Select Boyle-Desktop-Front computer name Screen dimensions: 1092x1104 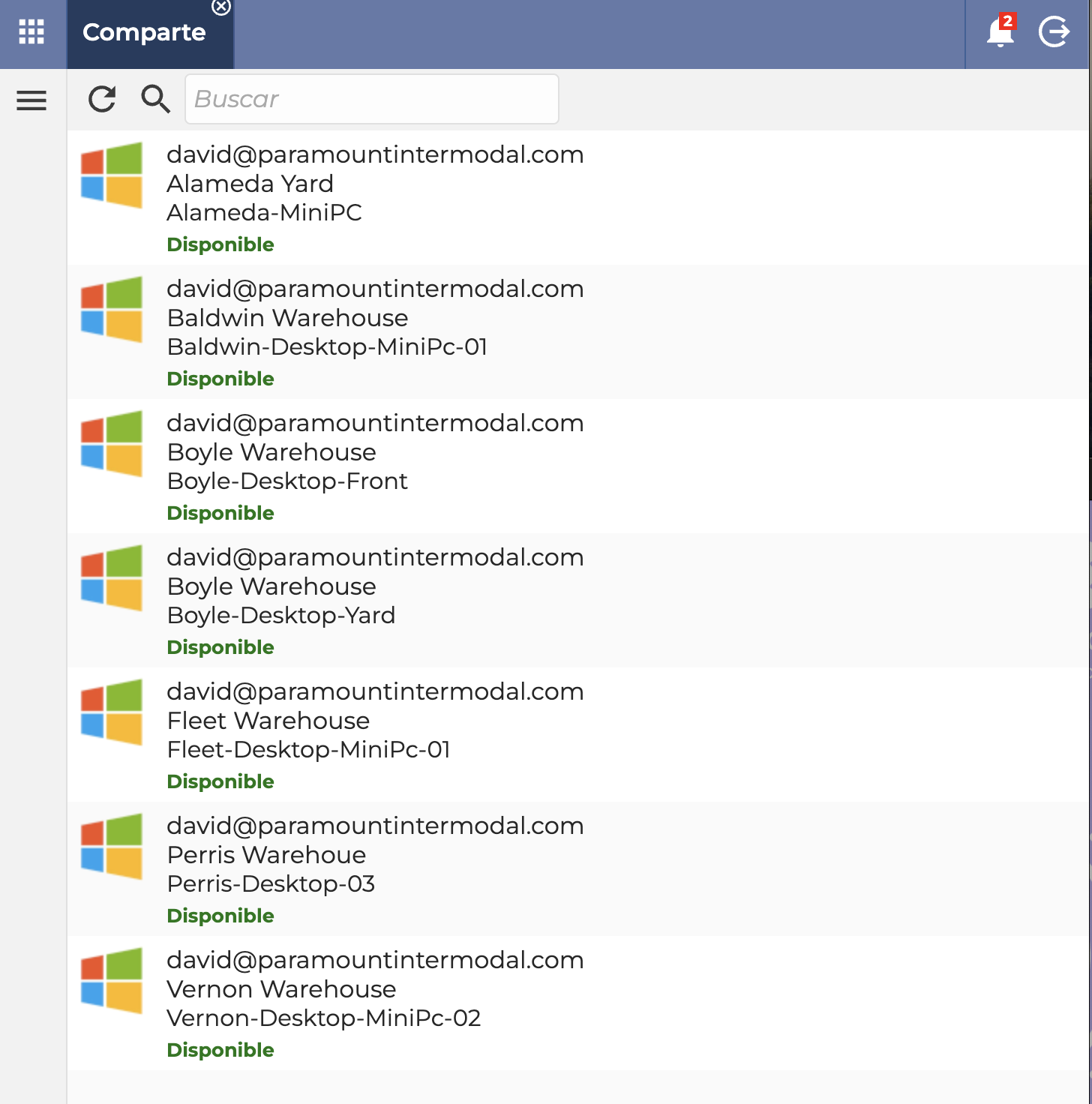point(287,481)
